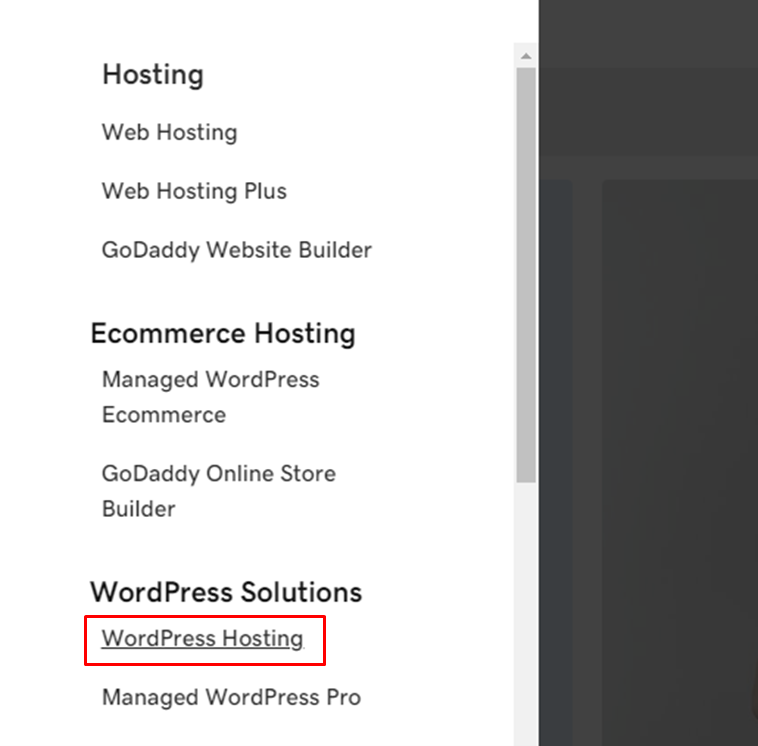Click the menu's vertical scrollbar thumb
This screenshot has height=746, width=758.
[x=526, y=275]
